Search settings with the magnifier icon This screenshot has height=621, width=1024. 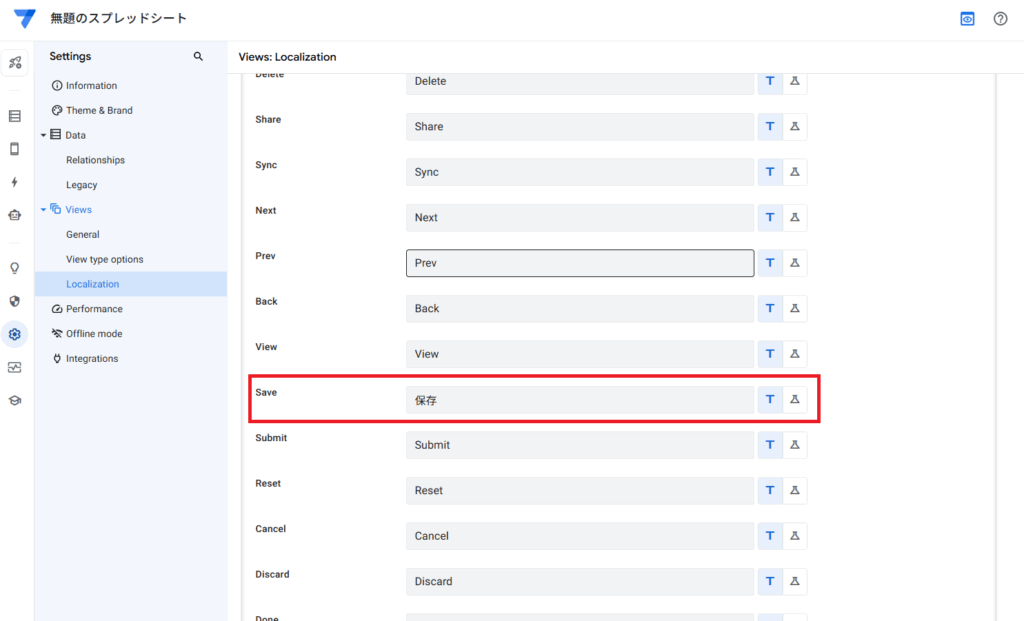coord(198,57)
